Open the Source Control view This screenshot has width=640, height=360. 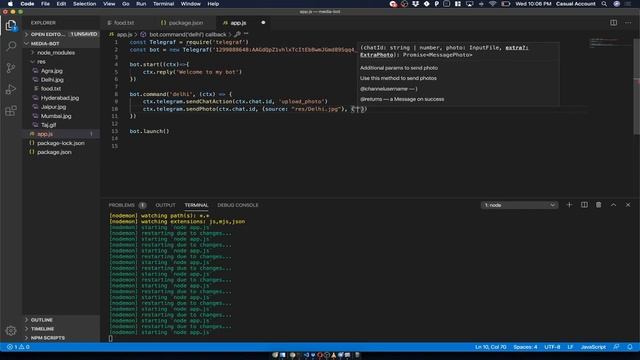click(x=11, y=67)
